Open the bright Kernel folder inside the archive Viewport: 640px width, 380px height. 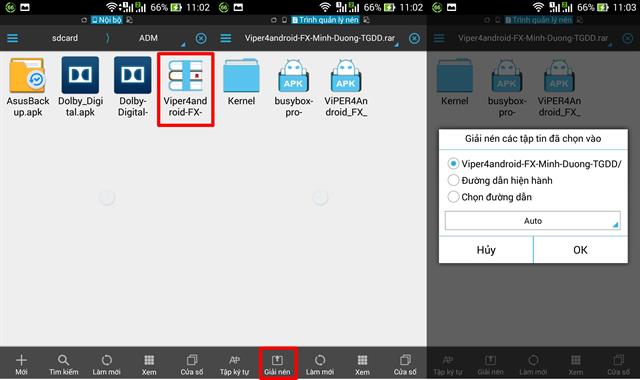click(241, 82)
